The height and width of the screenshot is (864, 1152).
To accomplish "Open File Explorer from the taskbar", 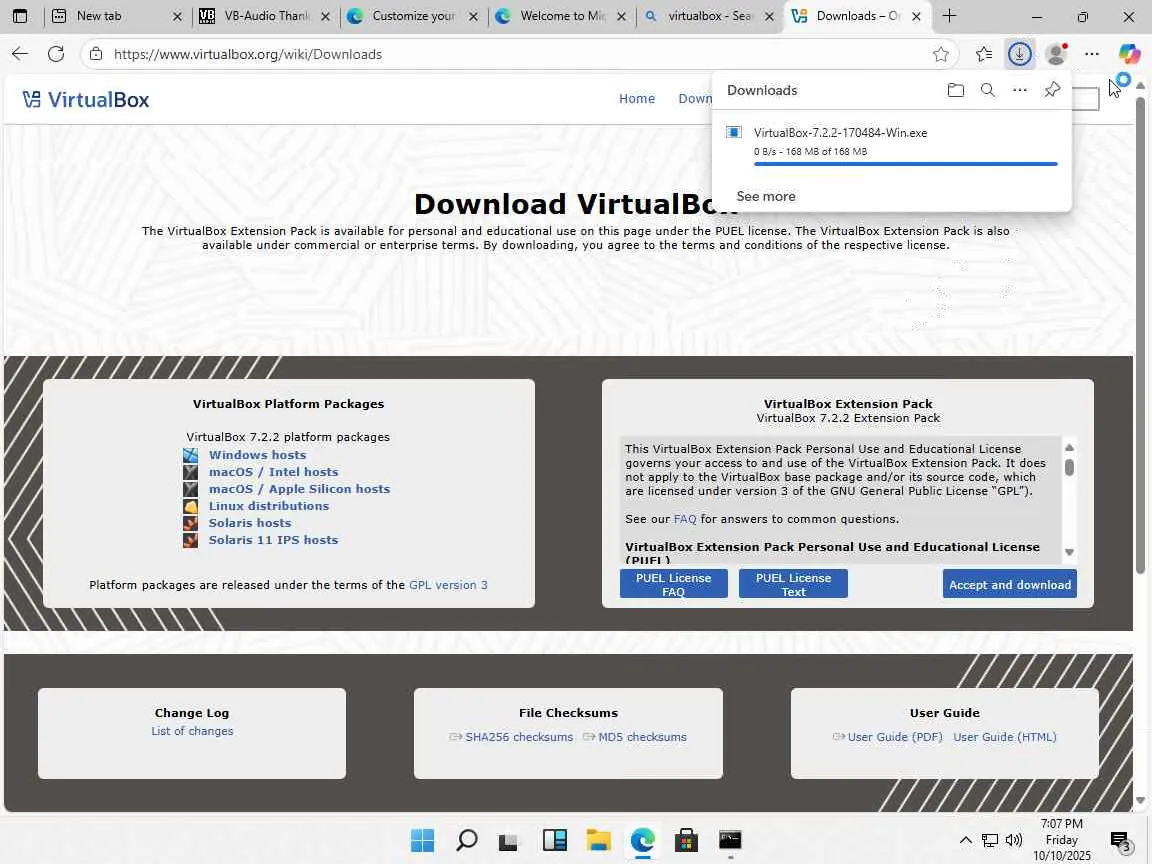I will [598, 840].
